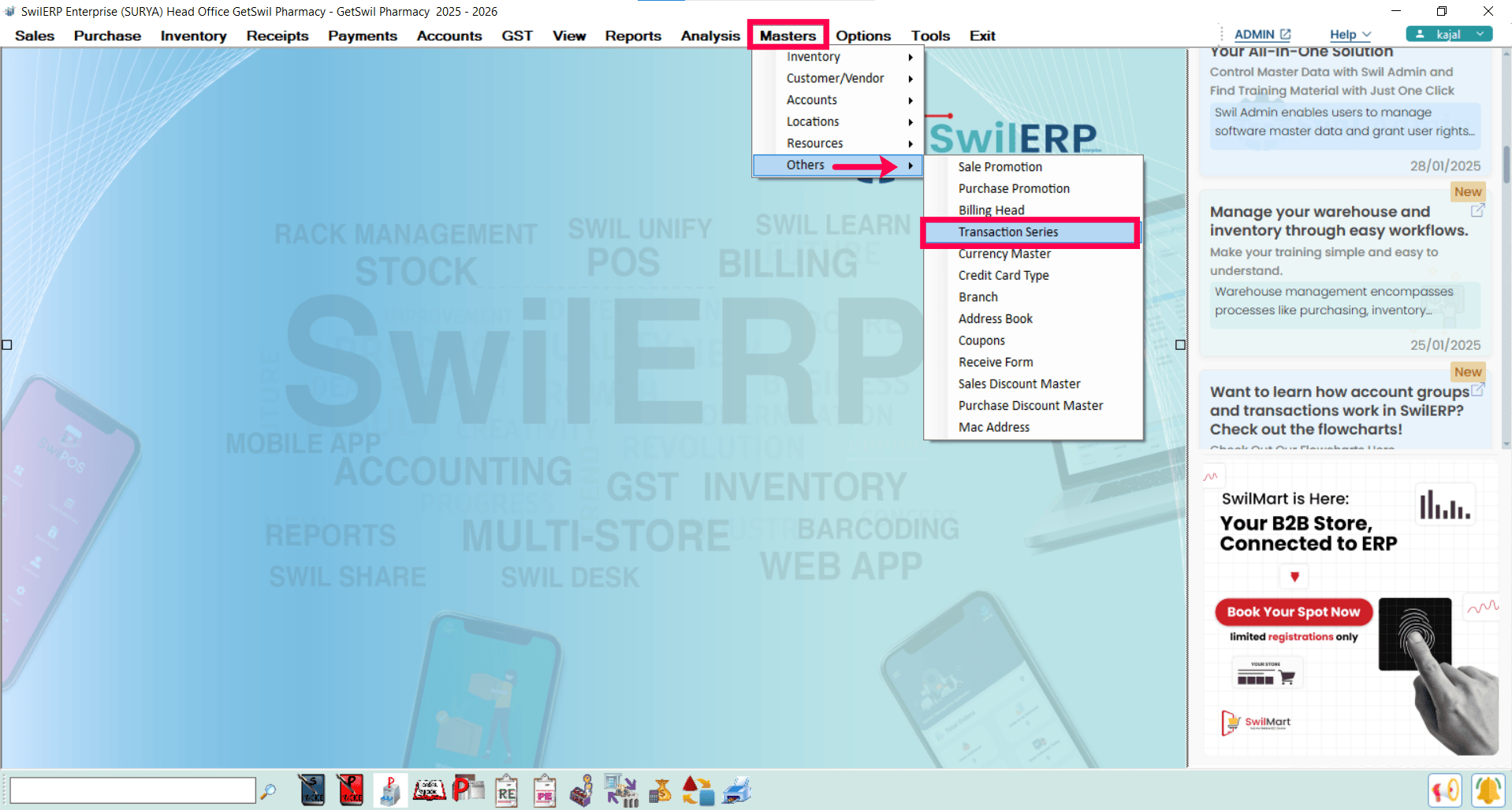This screenshot has width=1512, height=810.
Task: Open external link icon on flowcharts card
Action: pyautogui.click(x=1478, y=389)
